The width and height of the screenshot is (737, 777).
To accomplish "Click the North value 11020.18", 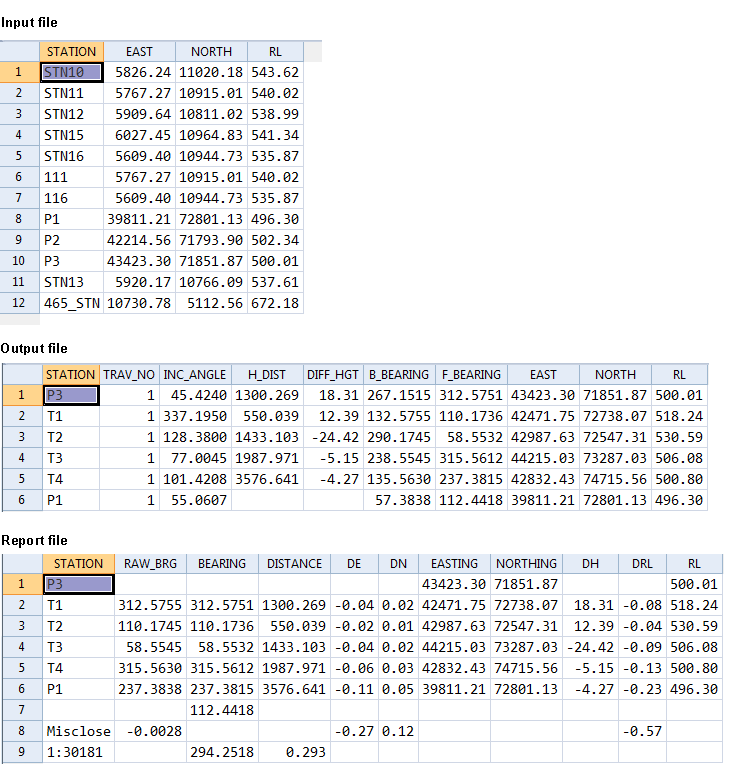I will 212,72.
